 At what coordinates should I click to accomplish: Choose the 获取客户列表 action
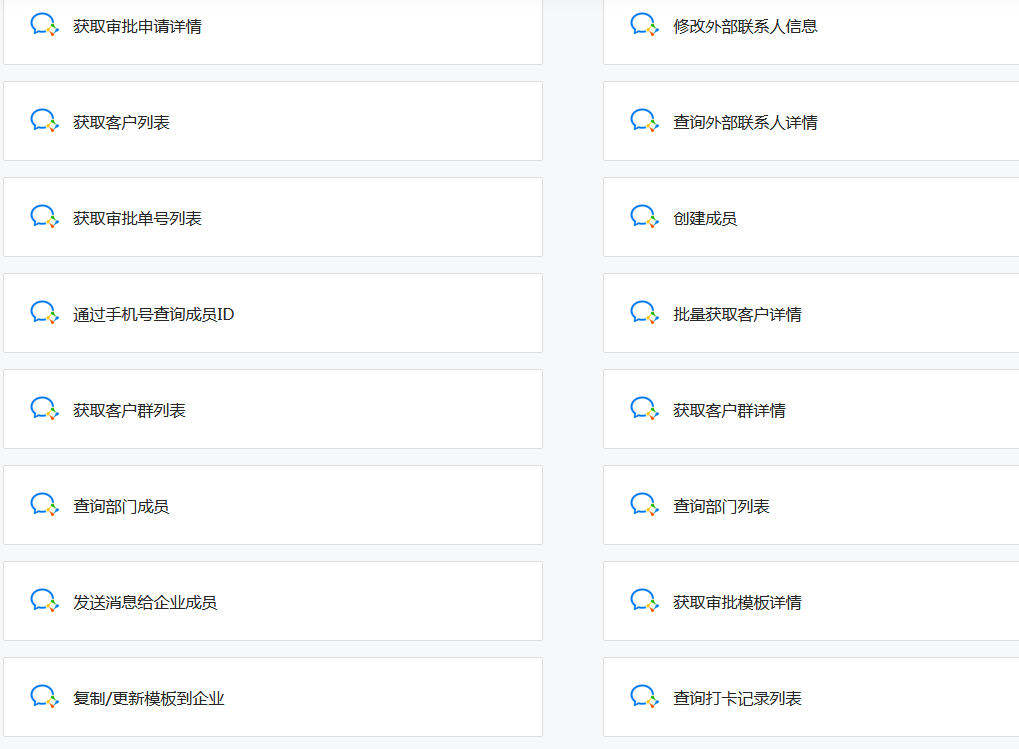[x=273, y=121]
